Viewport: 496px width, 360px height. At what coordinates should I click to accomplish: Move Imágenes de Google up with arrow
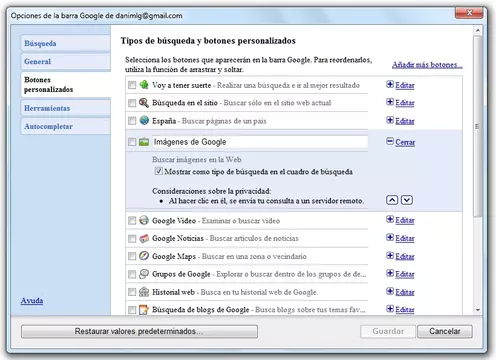click(x=392, y=200)
